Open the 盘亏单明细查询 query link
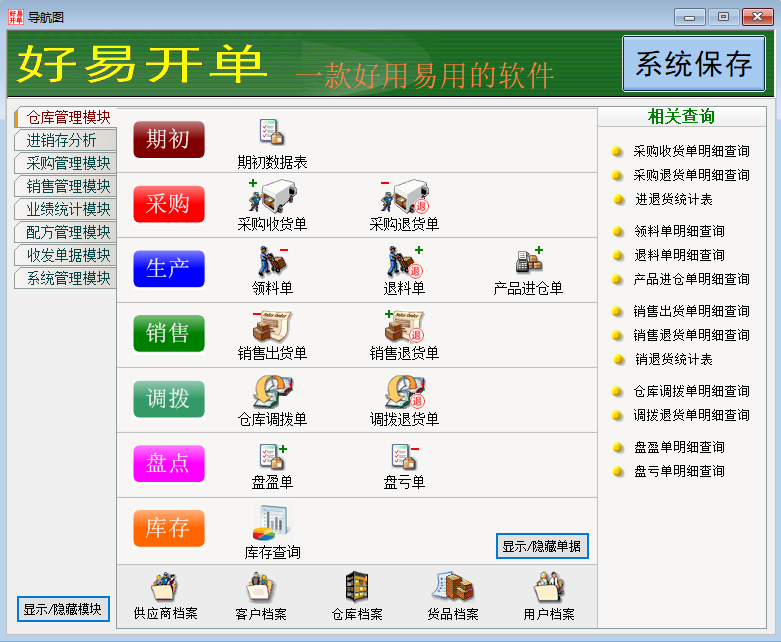The width and height of the screenshot is (781, 642). (678, 471)
